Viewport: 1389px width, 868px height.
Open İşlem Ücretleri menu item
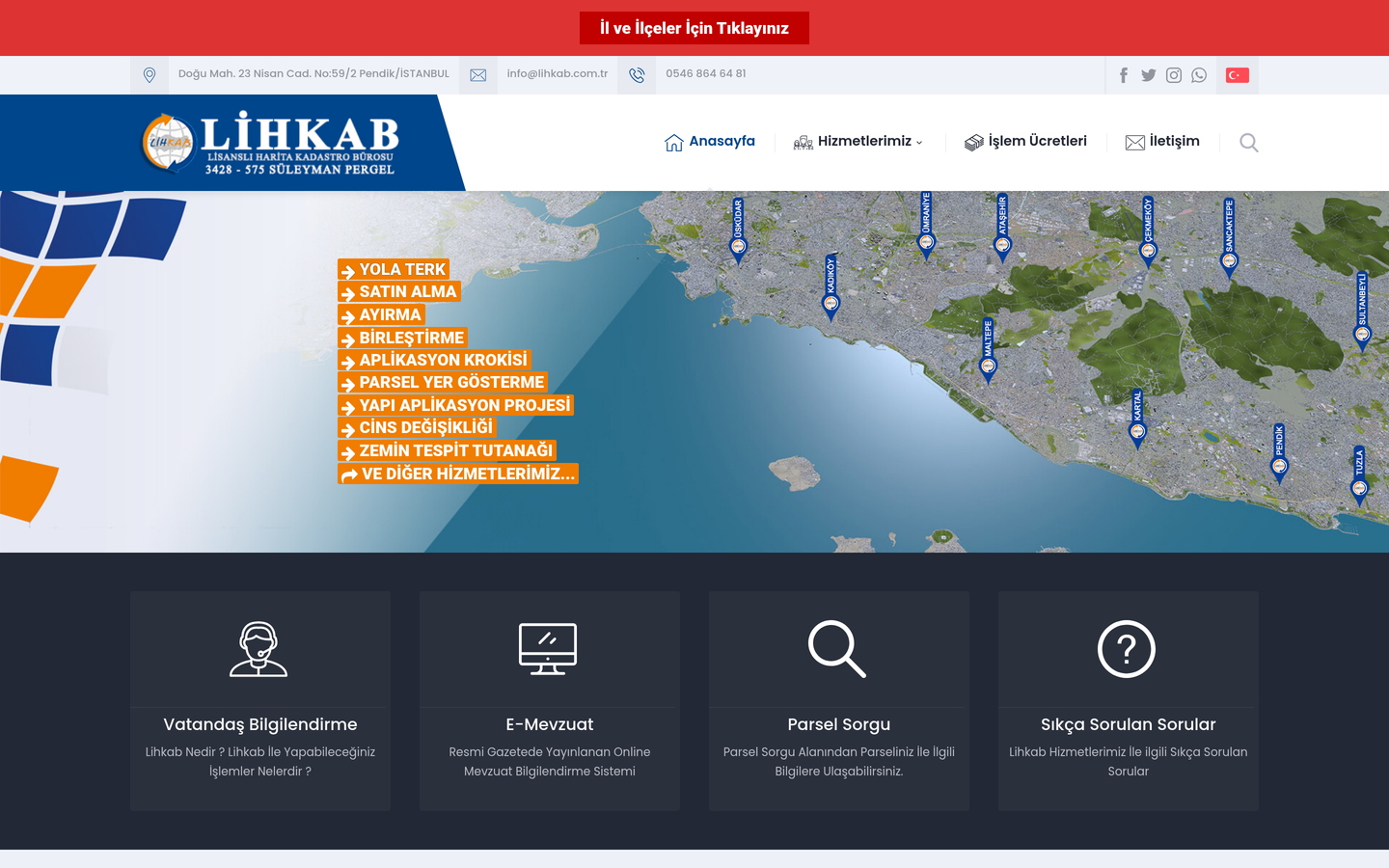pos(1025,142)
